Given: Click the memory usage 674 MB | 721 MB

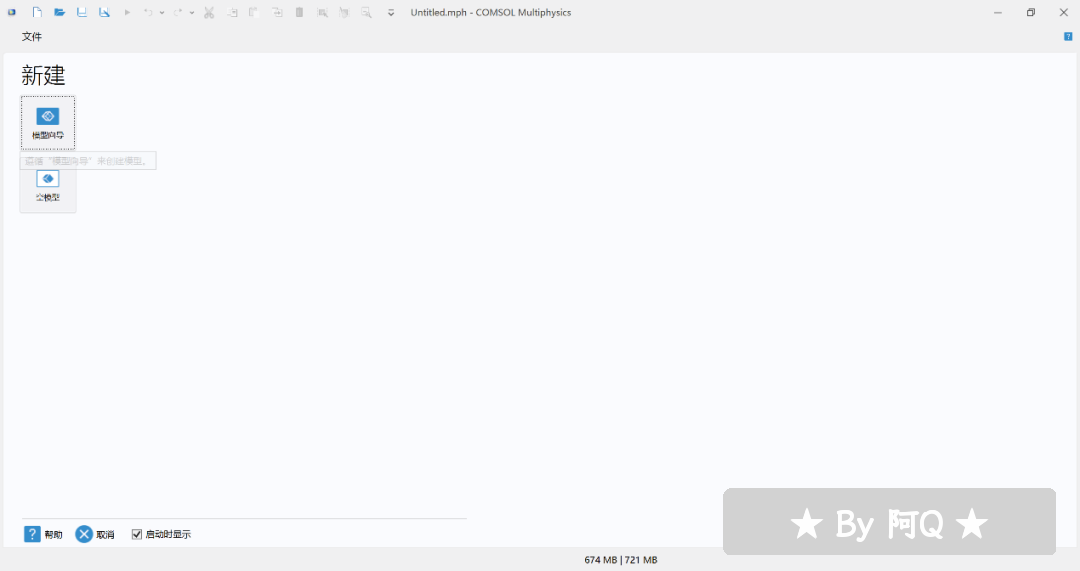Looking at the screenshot, I should point(621,560).
